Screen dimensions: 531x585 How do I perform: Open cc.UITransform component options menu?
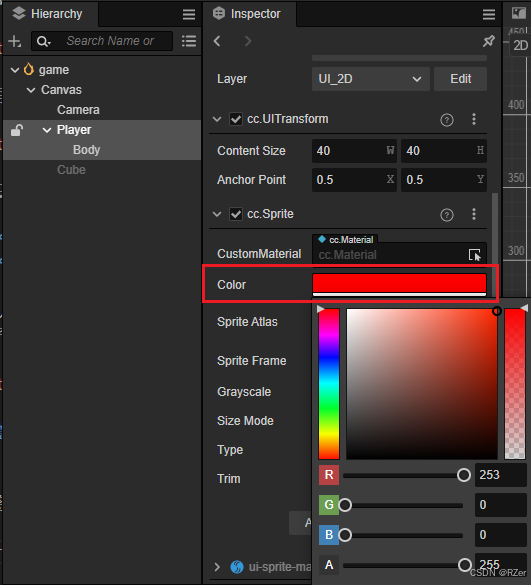click(x=474, y=119)
